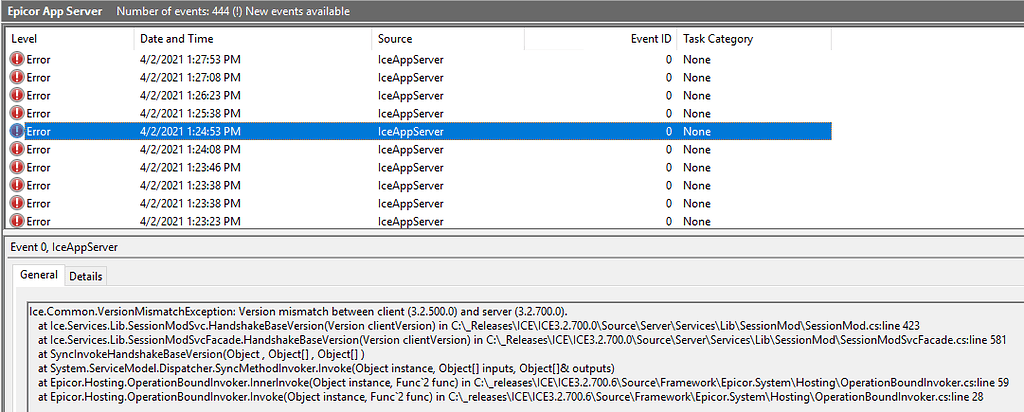Sort by Event ID column header
The width and height of the screenshot is (1024, 412).
tap(600, 39)
